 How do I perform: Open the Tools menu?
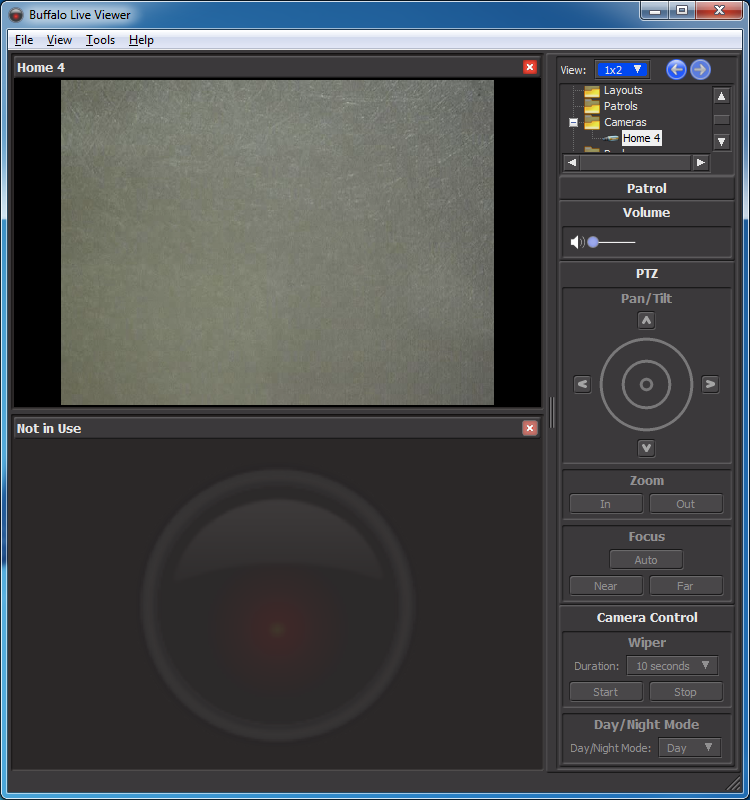pyautogui.click(x=100, y=40)
